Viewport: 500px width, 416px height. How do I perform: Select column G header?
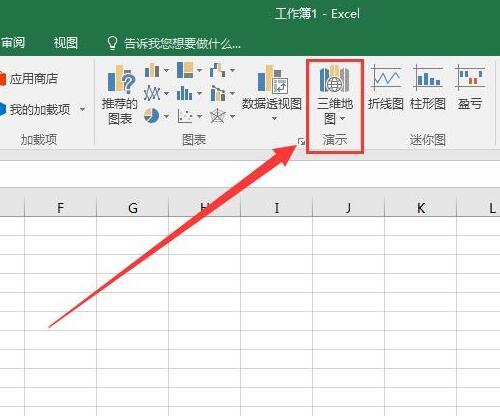coord(133,208)
